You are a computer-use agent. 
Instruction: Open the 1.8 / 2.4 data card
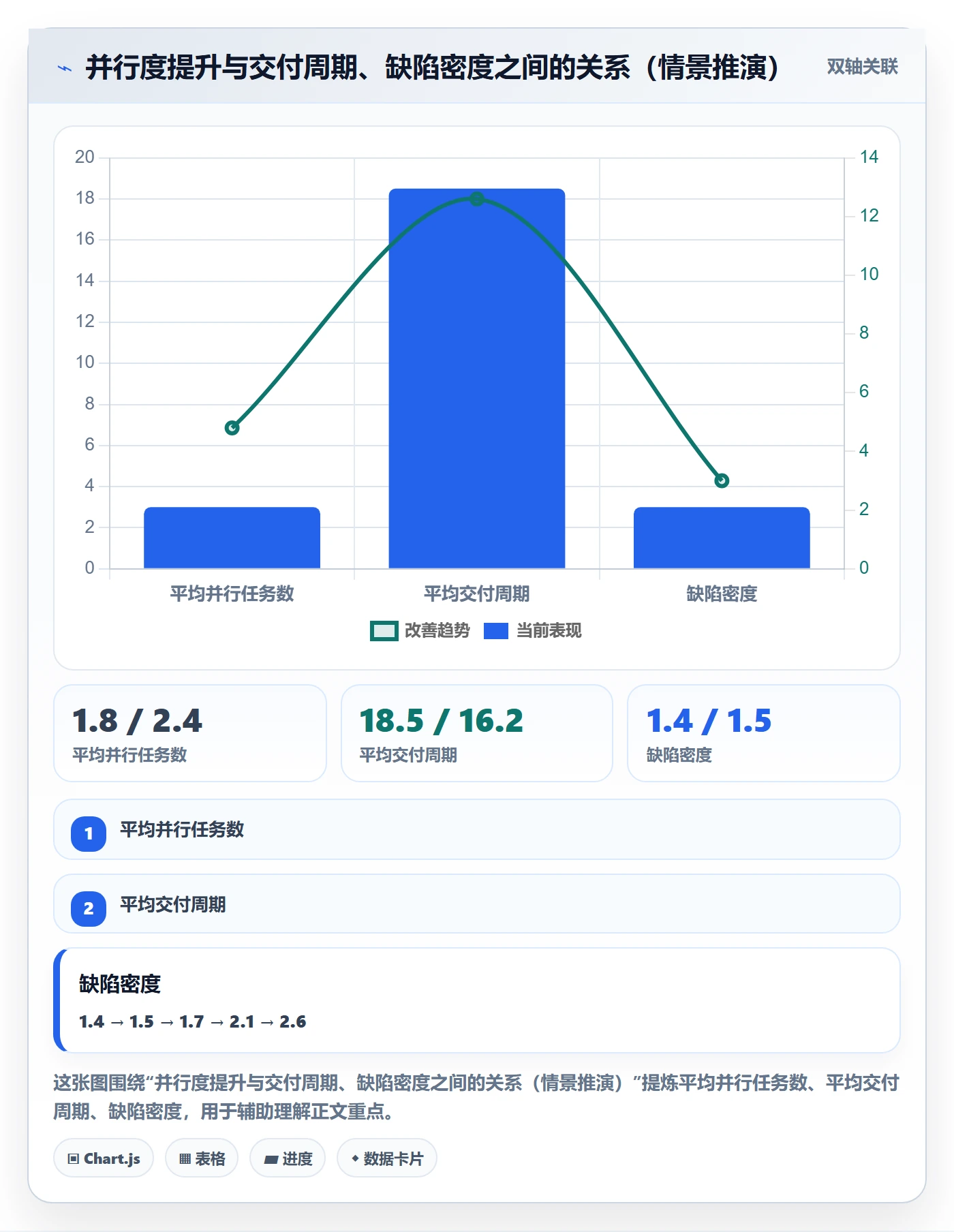pyautogui.click(x=190, y=733)
